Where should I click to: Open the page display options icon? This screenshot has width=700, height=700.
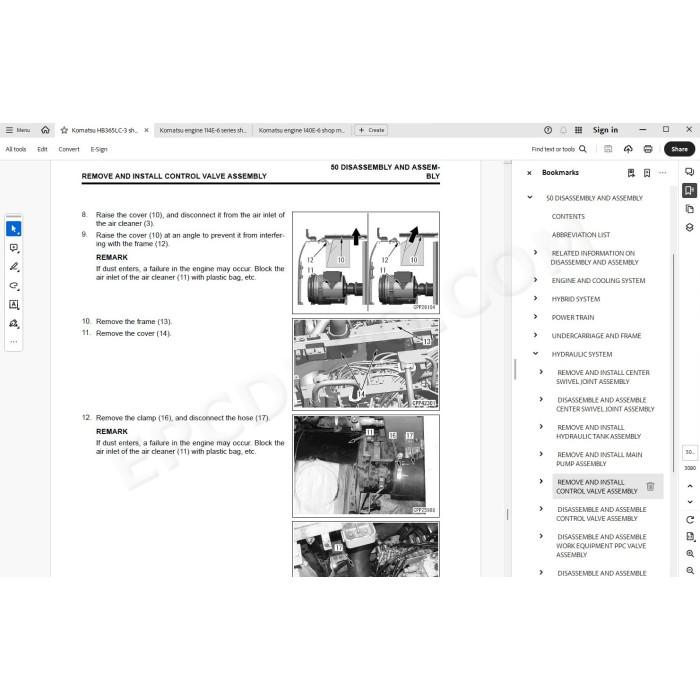(x=690, y=537)
